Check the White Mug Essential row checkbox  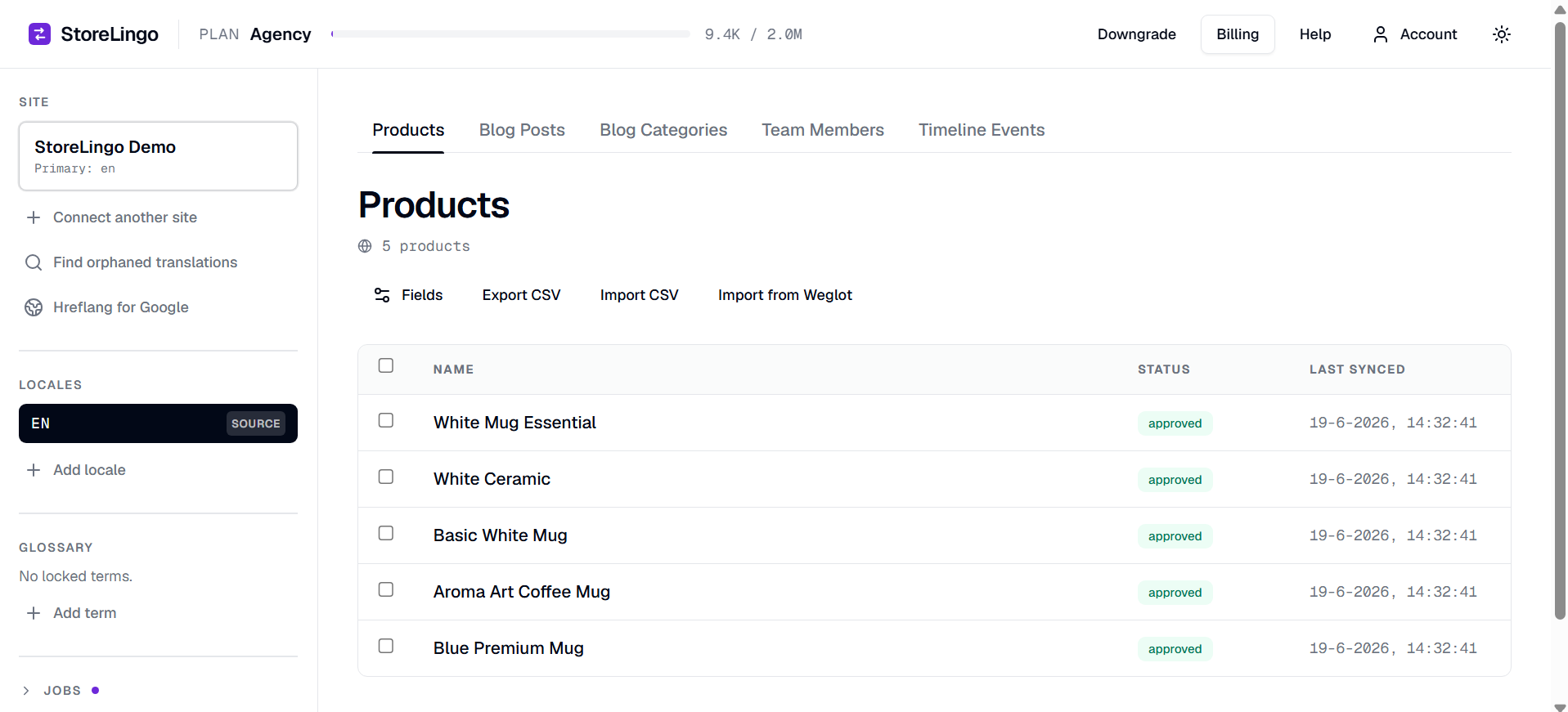coord(386,420)
